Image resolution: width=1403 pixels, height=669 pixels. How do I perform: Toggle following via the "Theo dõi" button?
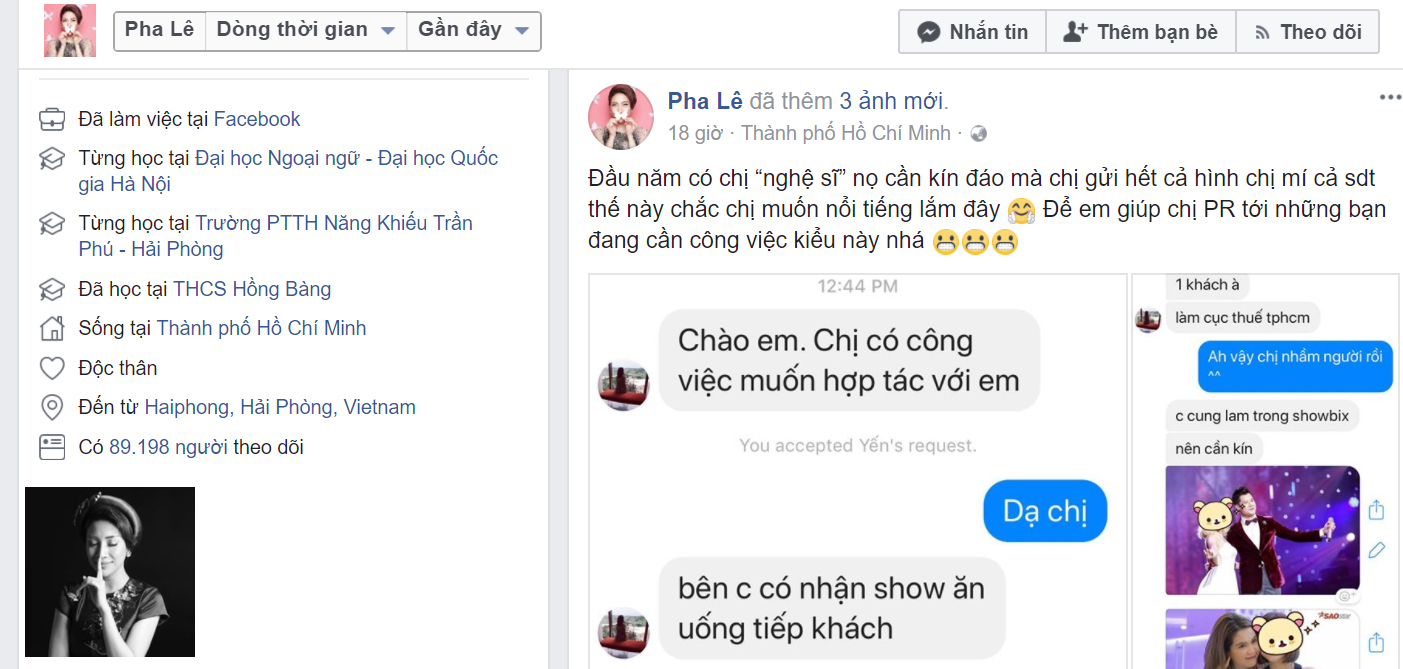coord(1307,31)
